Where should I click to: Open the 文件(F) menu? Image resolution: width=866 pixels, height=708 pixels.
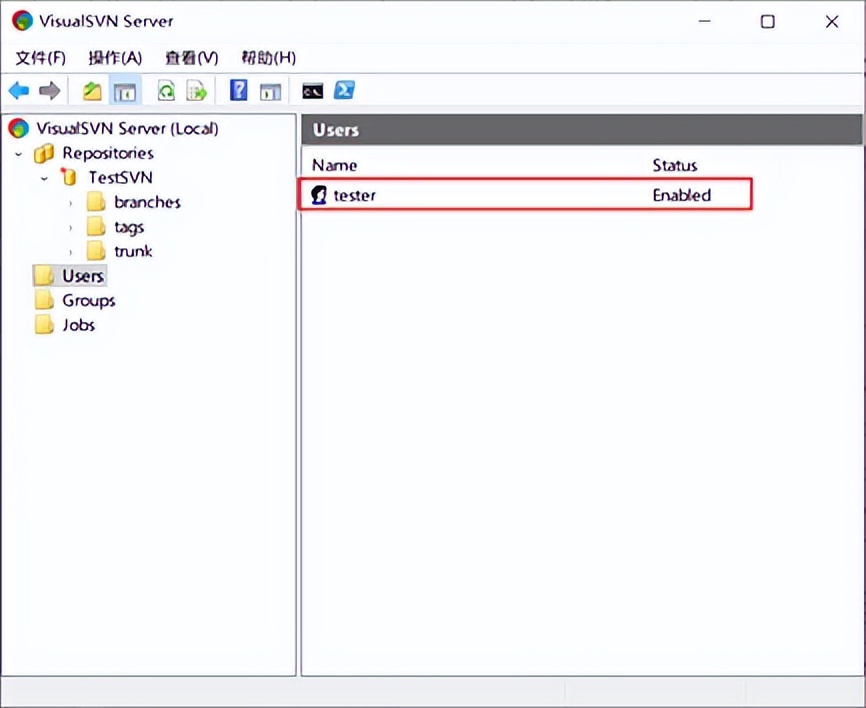pyautogui.click(x=40, y=57)
